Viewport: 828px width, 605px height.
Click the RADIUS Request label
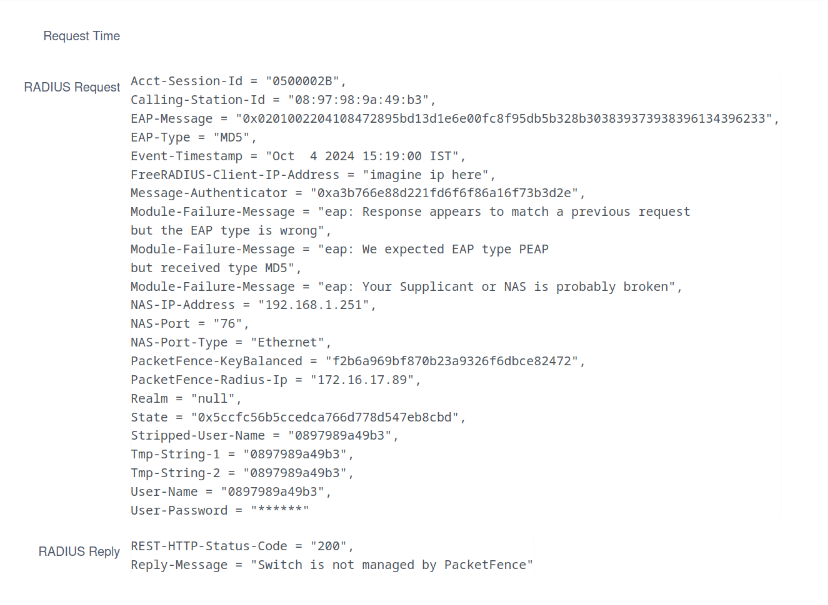72,87
